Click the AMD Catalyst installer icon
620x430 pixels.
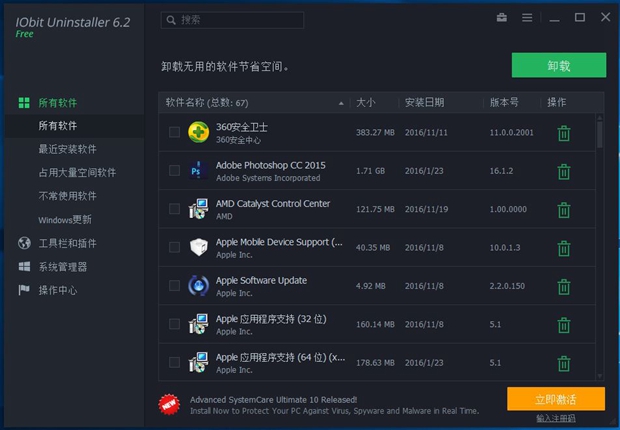click(x=198, y=209)
